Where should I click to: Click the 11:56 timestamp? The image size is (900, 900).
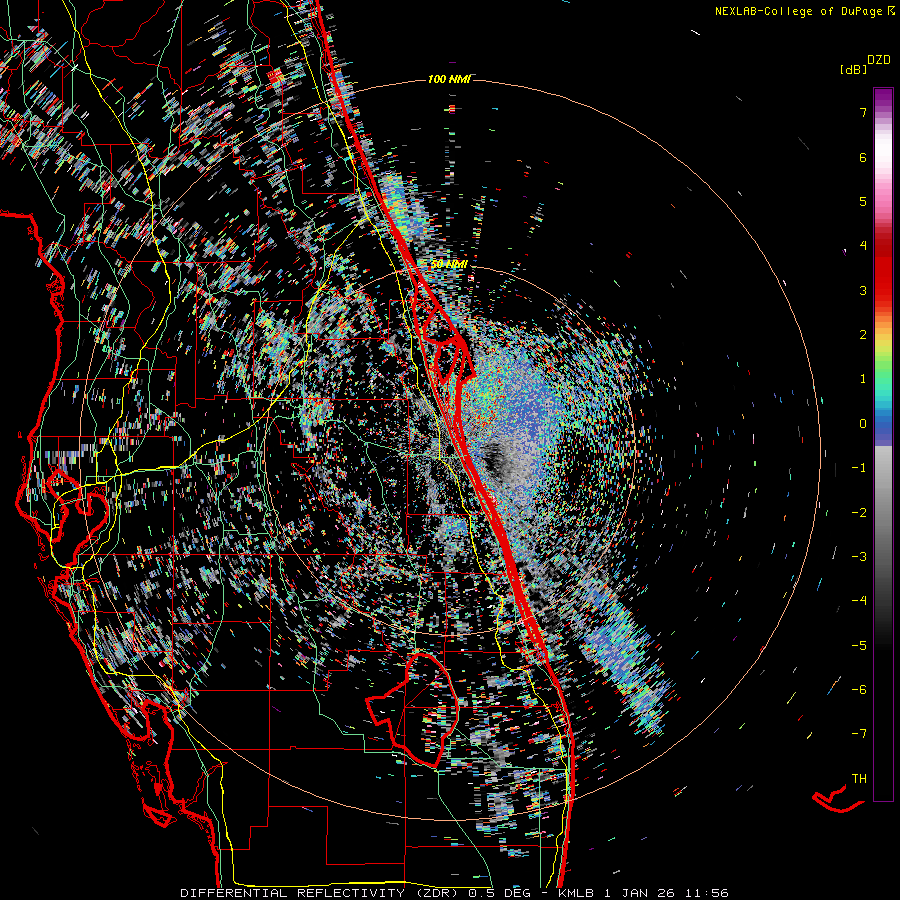[x=707, y=893]
